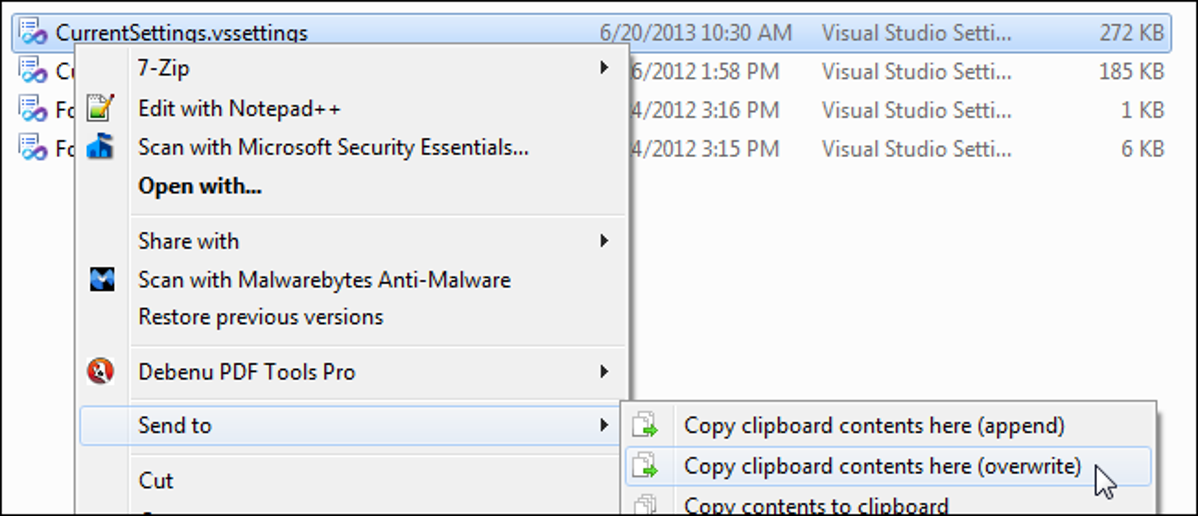Select the CurrentSettings.vssettings file name

[181, 33]
